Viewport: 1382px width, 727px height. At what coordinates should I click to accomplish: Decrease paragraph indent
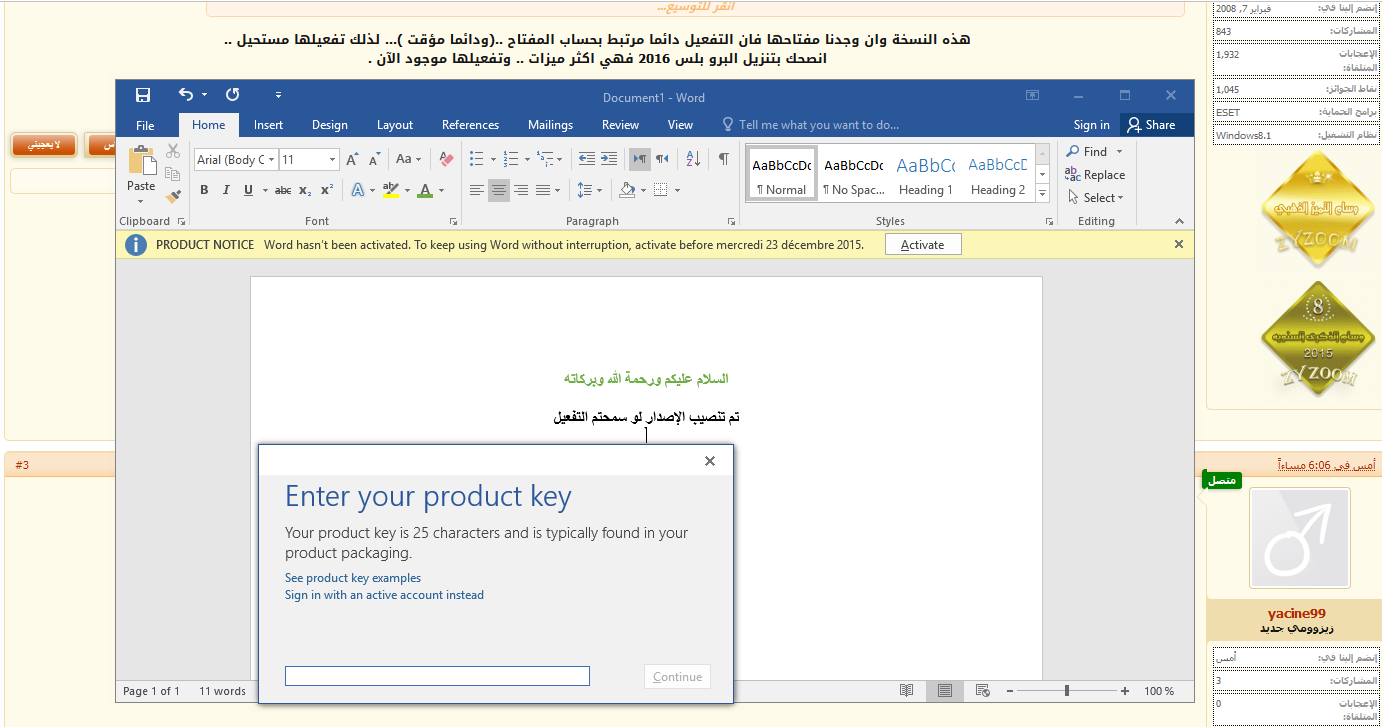[586, 159]
